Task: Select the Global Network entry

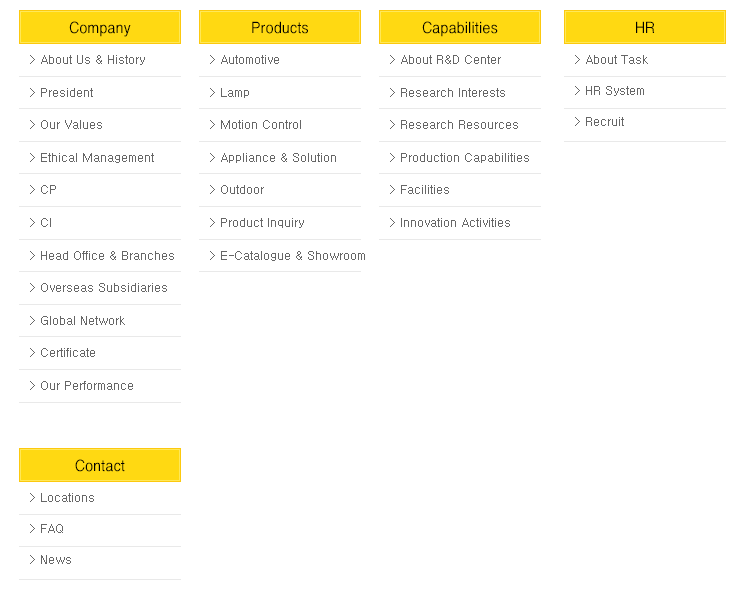Action: (82, 321)
